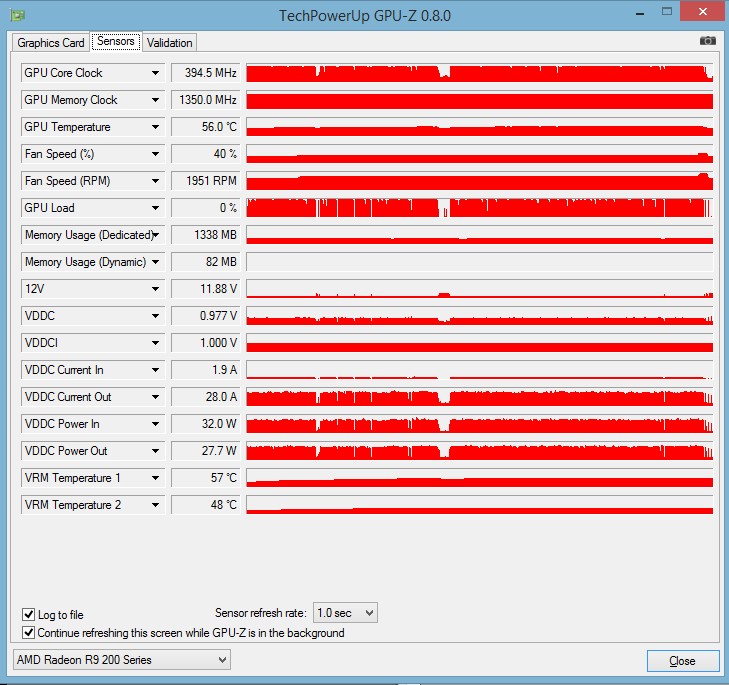This screenshot has width=729, height=685.
Task: Open the AMD Radeon R9 200 Series selector
Action: point(122,659)
